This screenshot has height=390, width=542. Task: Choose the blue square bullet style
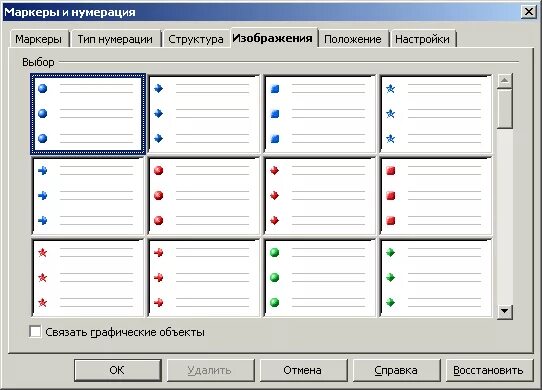(x=320, y=114)
